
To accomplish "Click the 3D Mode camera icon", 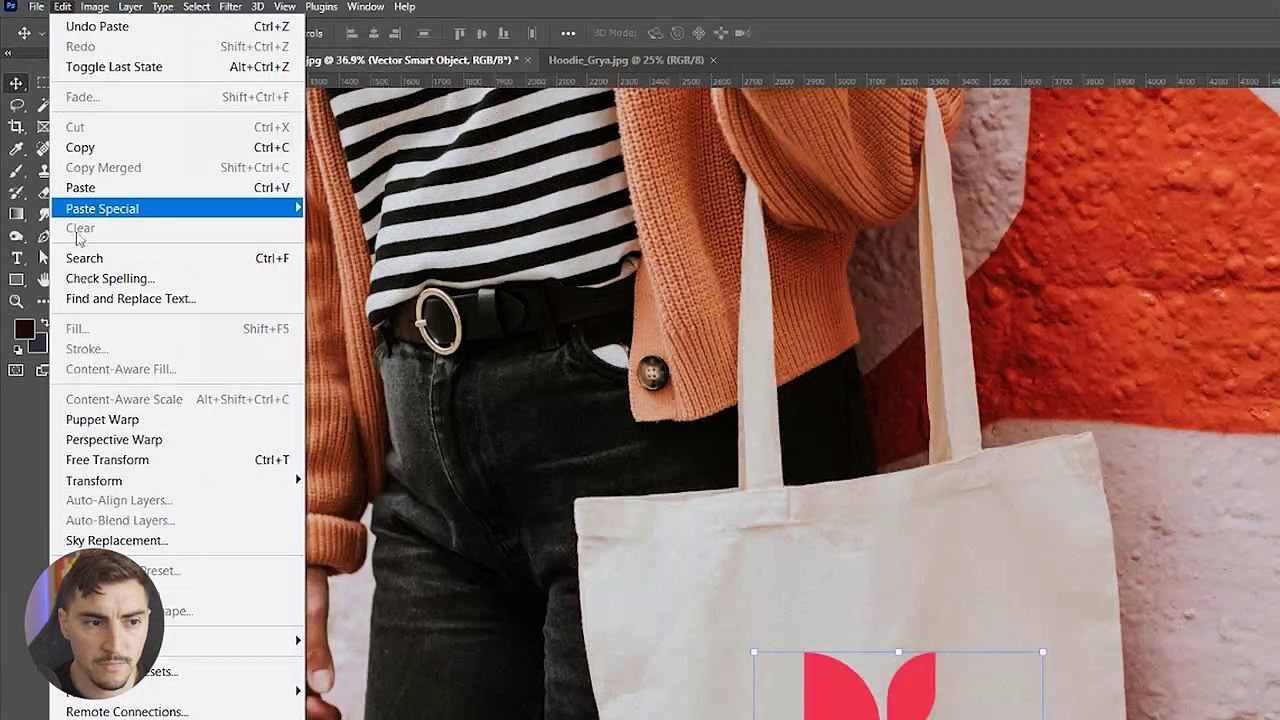I will click(x=743, y=33).
